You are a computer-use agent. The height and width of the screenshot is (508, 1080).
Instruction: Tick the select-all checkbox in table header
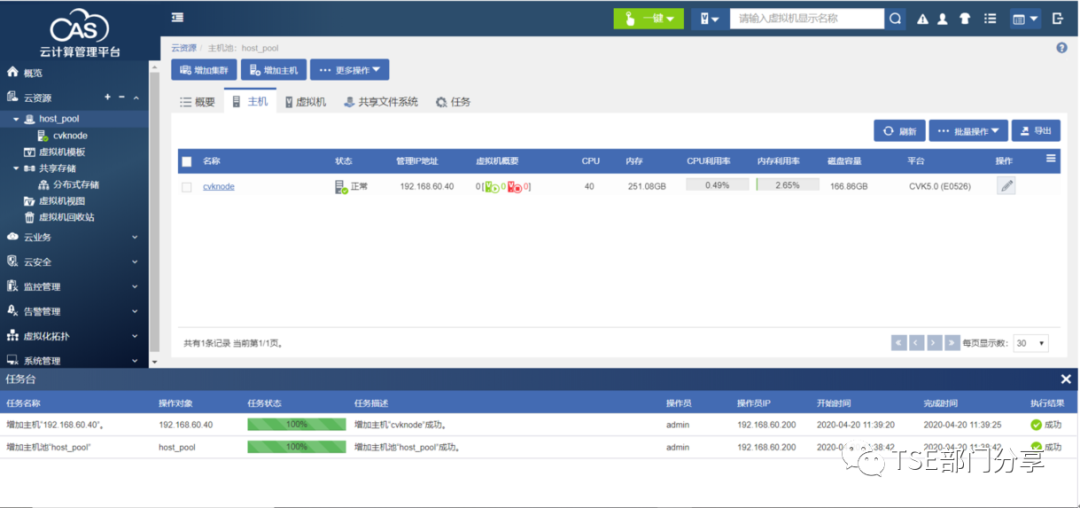click(x=187, y=162)
